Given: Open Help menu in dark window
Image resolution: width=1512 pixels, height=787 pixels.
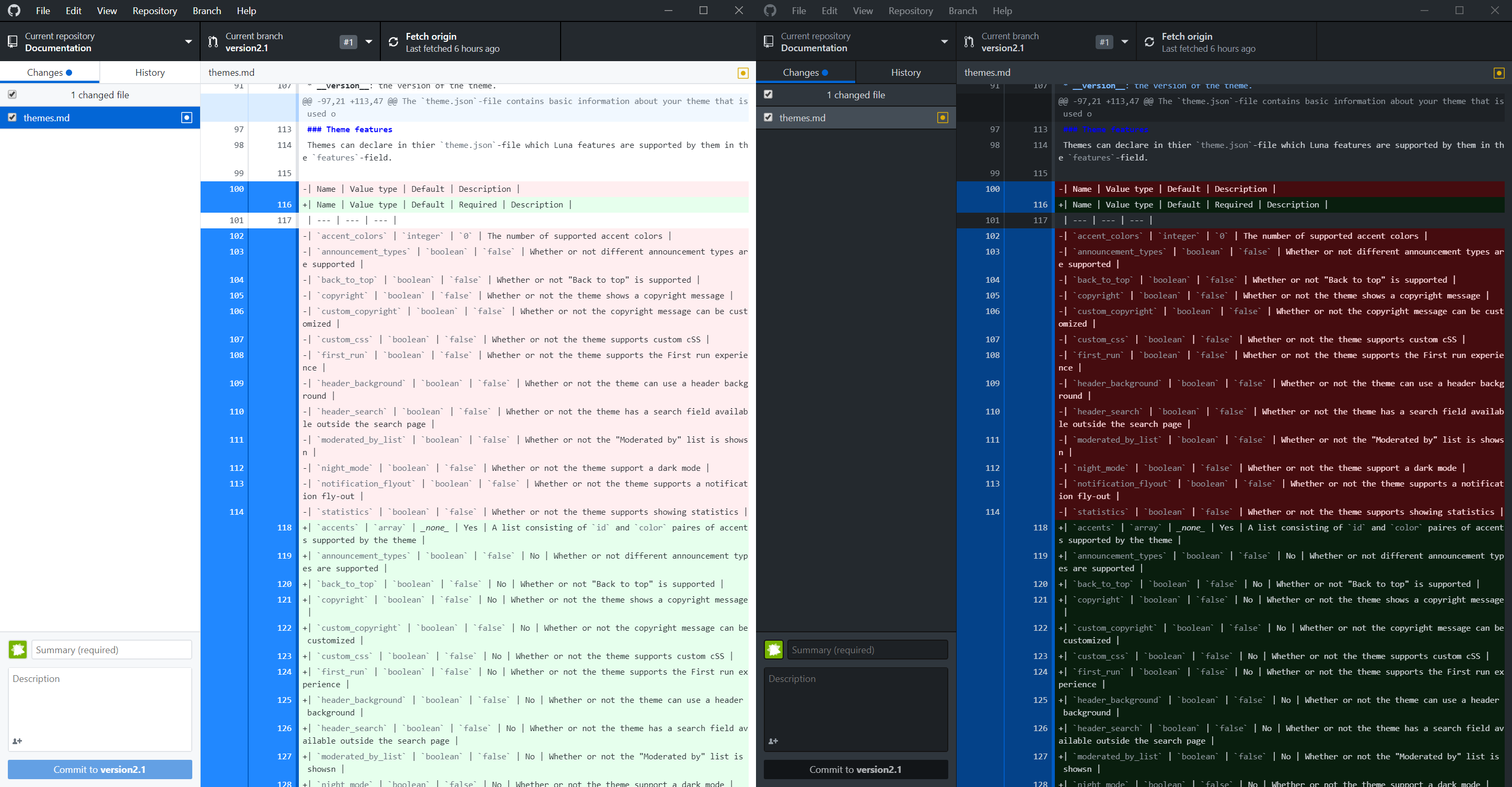Looking at the screenshot, I should click(x=1003, y=10).
